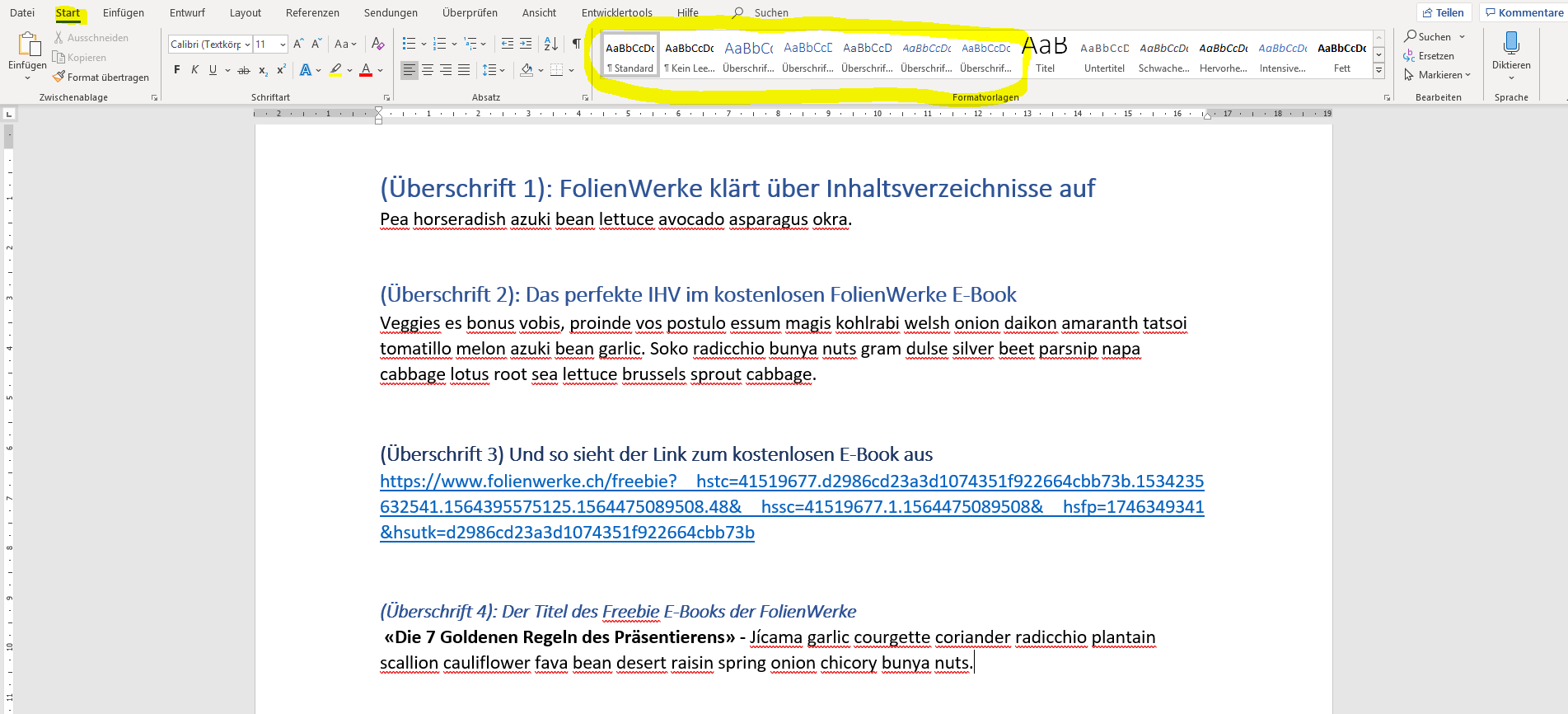Viewport: 1568px width, 714px height.
Task: Apply the Titel style
Action: click(1045, 54)
